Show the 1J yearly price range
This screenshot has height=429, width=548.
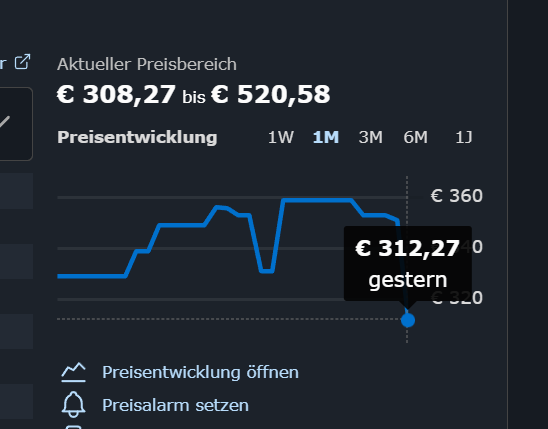click(463, 137)
